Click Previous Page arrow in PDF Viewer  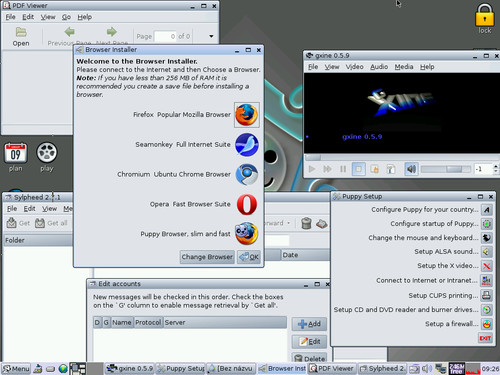pos(70,32)
